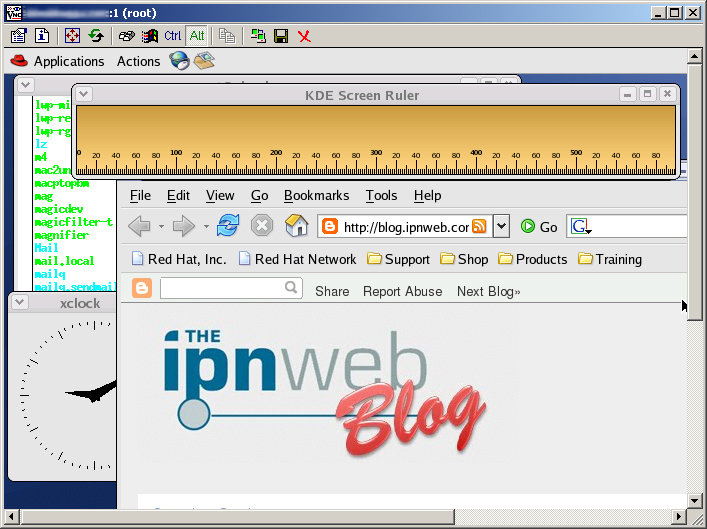Click the VNC save connection floppy icon
The height and width of the screenshot is (529, 707).
[x=281, y=36]
